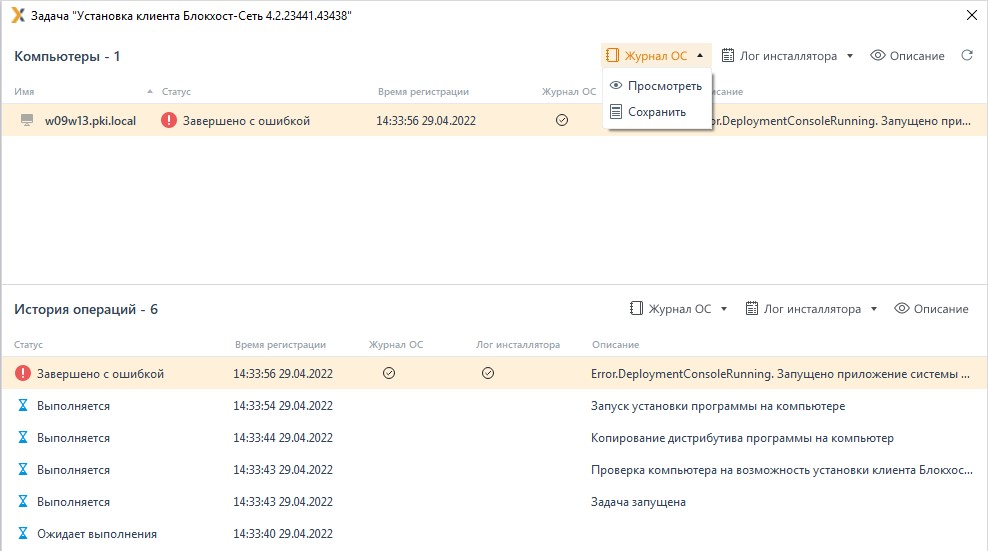Click the Журнал ОС column header in the computers table
Screen dimensions: 988x551
(568, 91)
